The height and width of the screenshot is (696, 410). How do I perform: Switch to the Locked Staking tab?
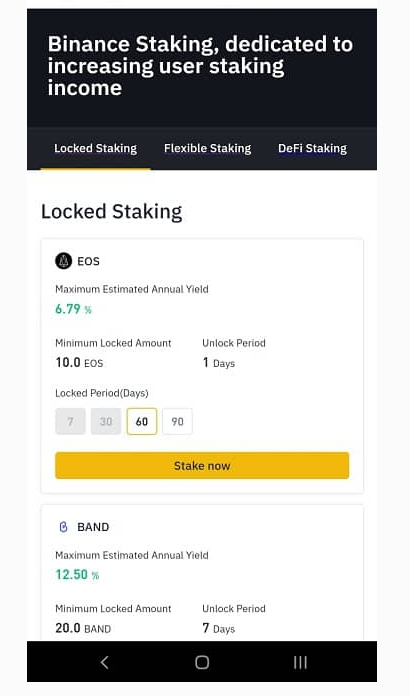click(95, 148)
